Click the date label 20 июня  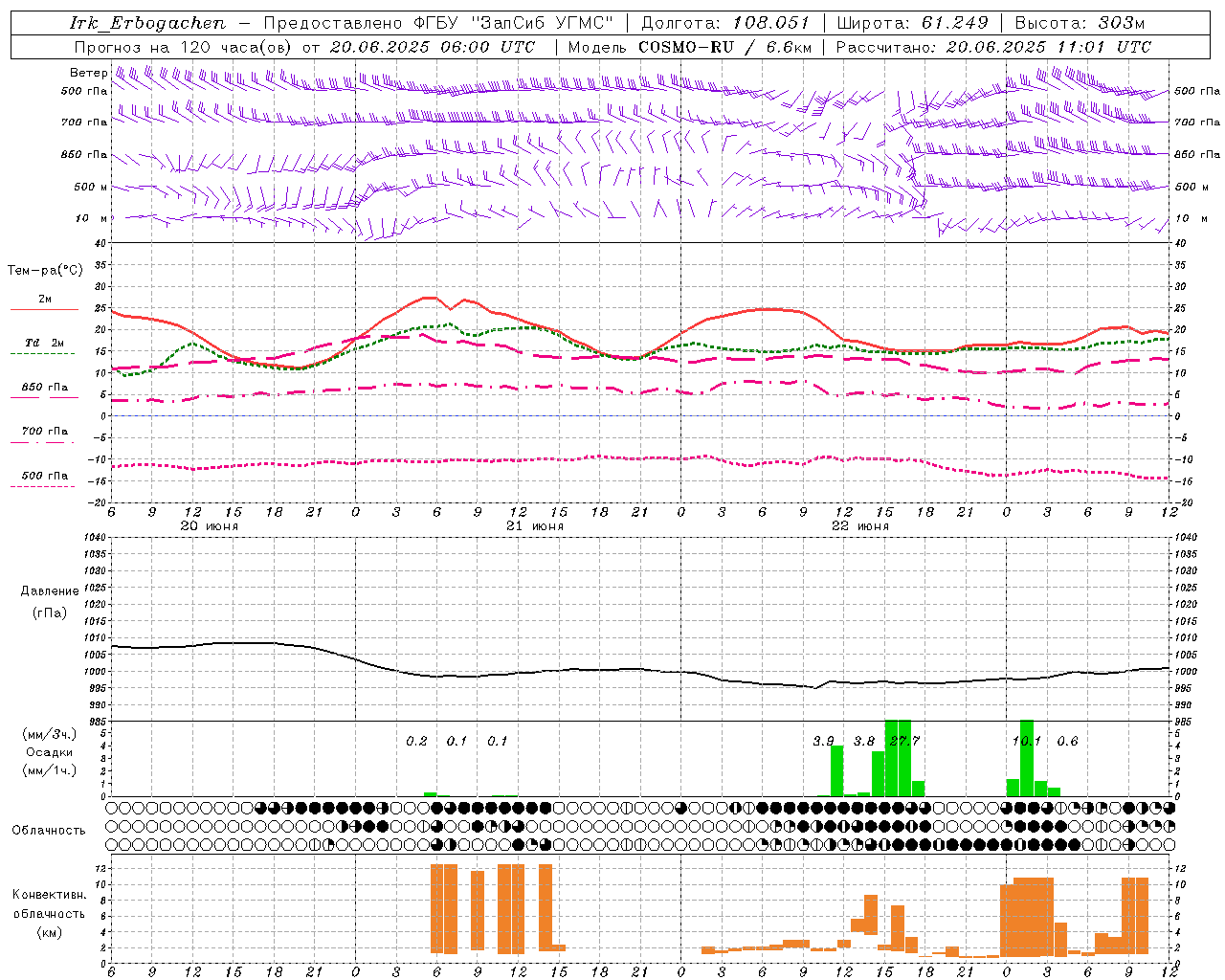pos(209,526)
